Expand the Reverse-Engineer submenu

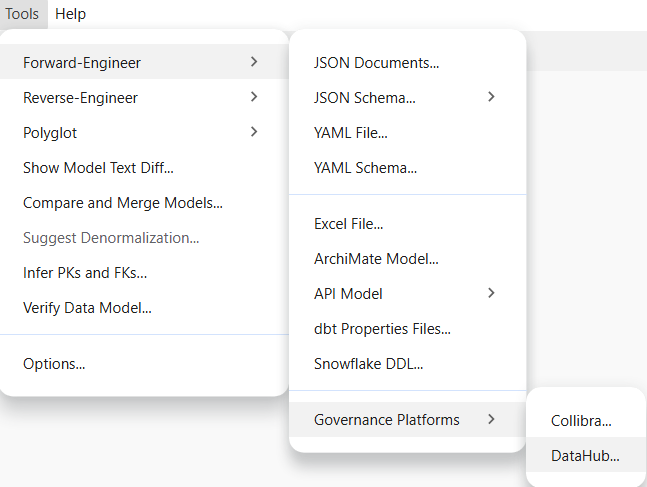point(80,98)
